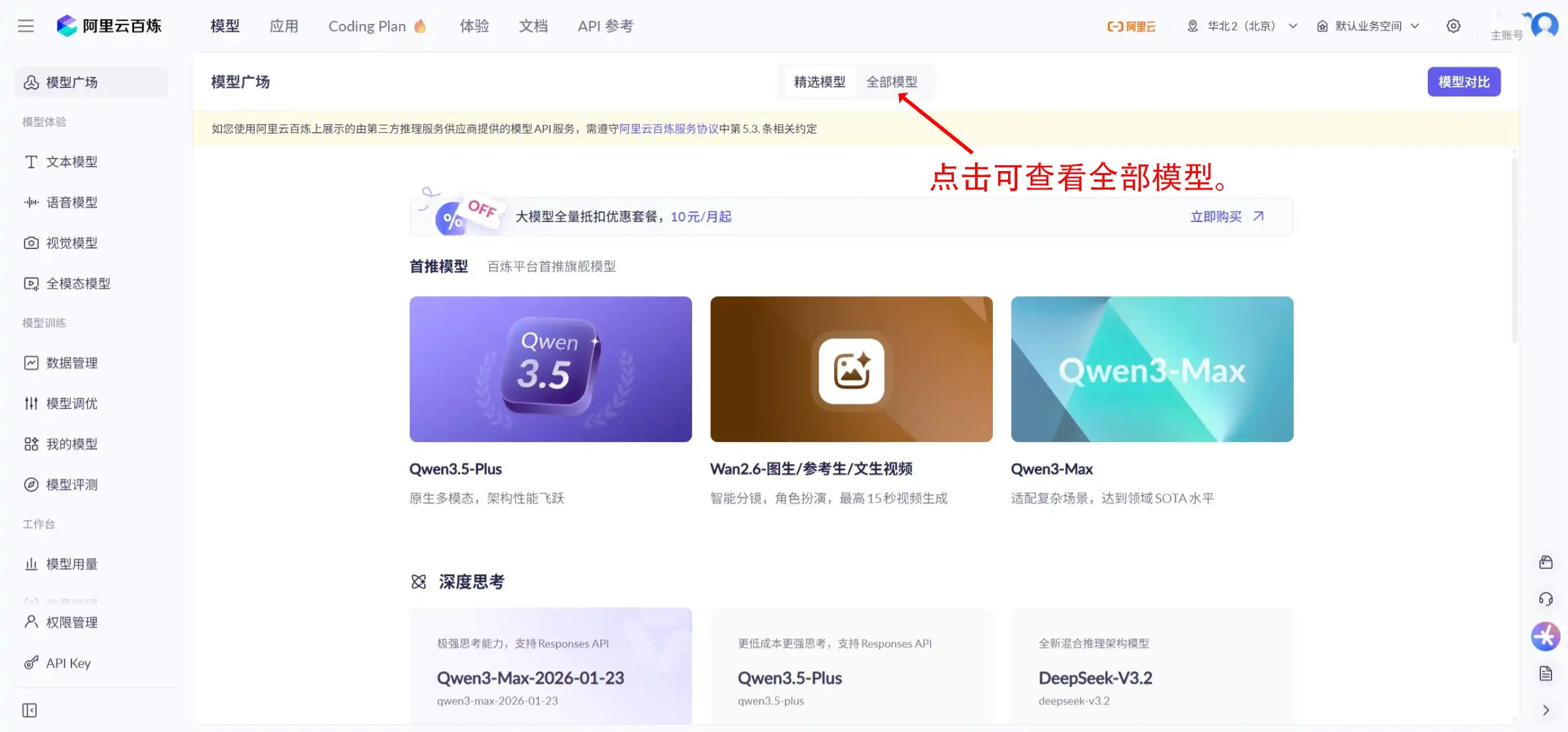Click the 阿里云百炼 logo

pyautogui.click(x=109, y=26)
